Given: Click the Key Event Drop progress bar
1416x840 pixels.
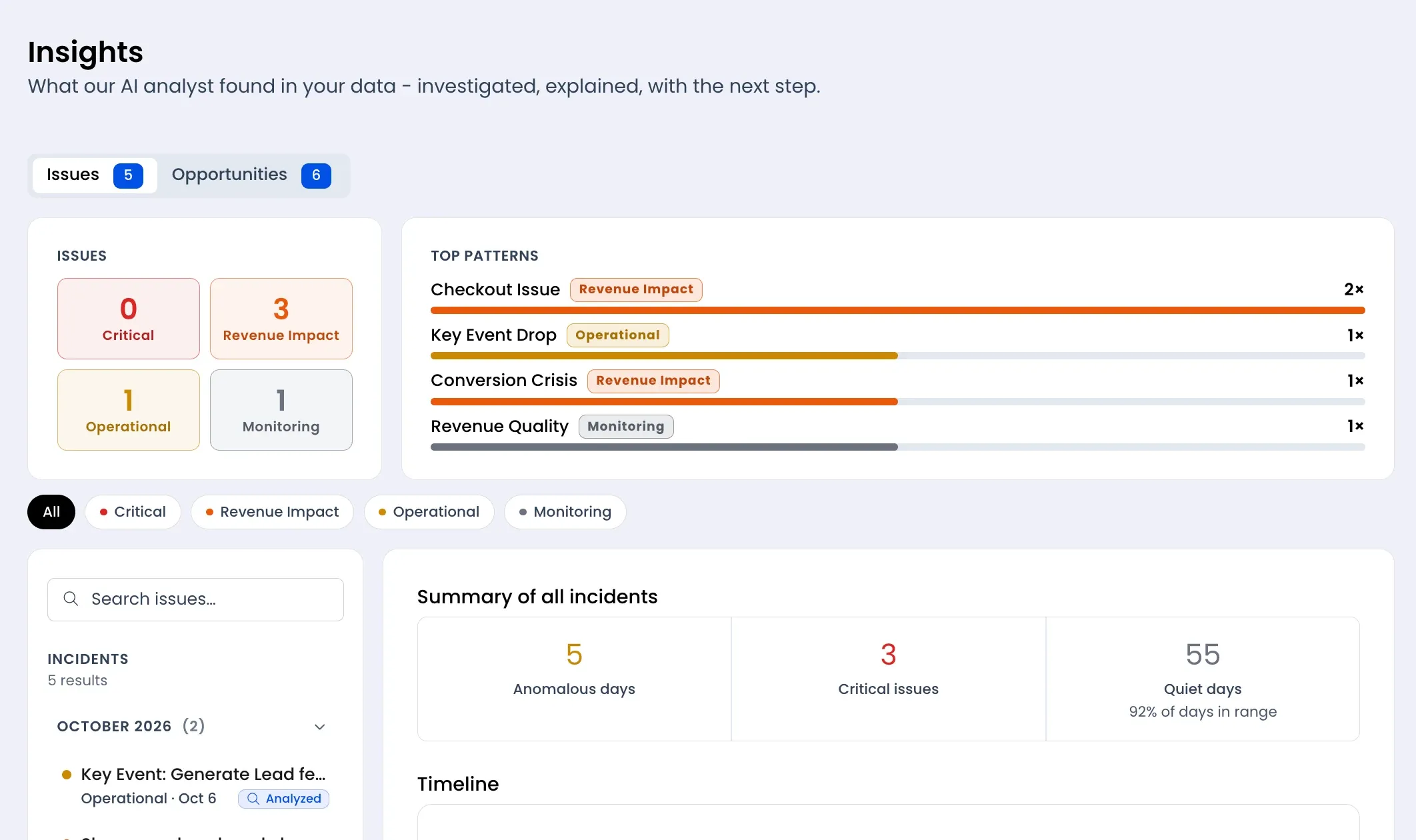Looking at the screenshot, I should (x=897, y=356).
